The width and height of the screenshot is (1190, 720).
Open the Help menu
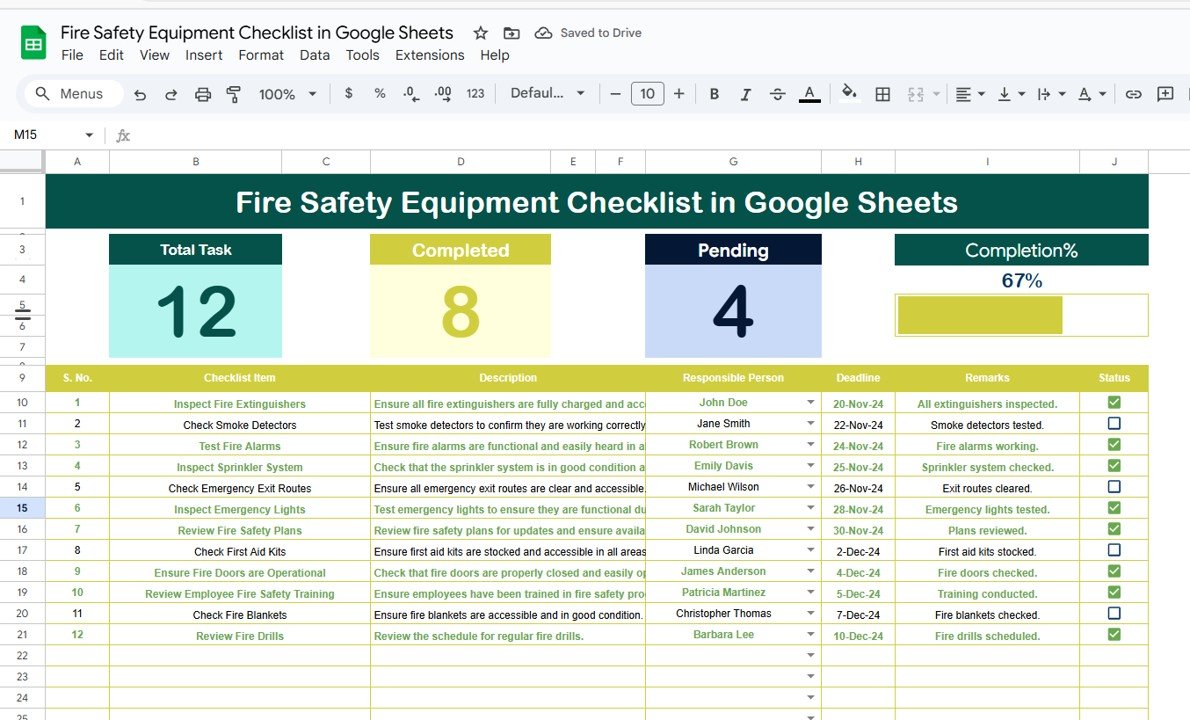click(495, 55)
